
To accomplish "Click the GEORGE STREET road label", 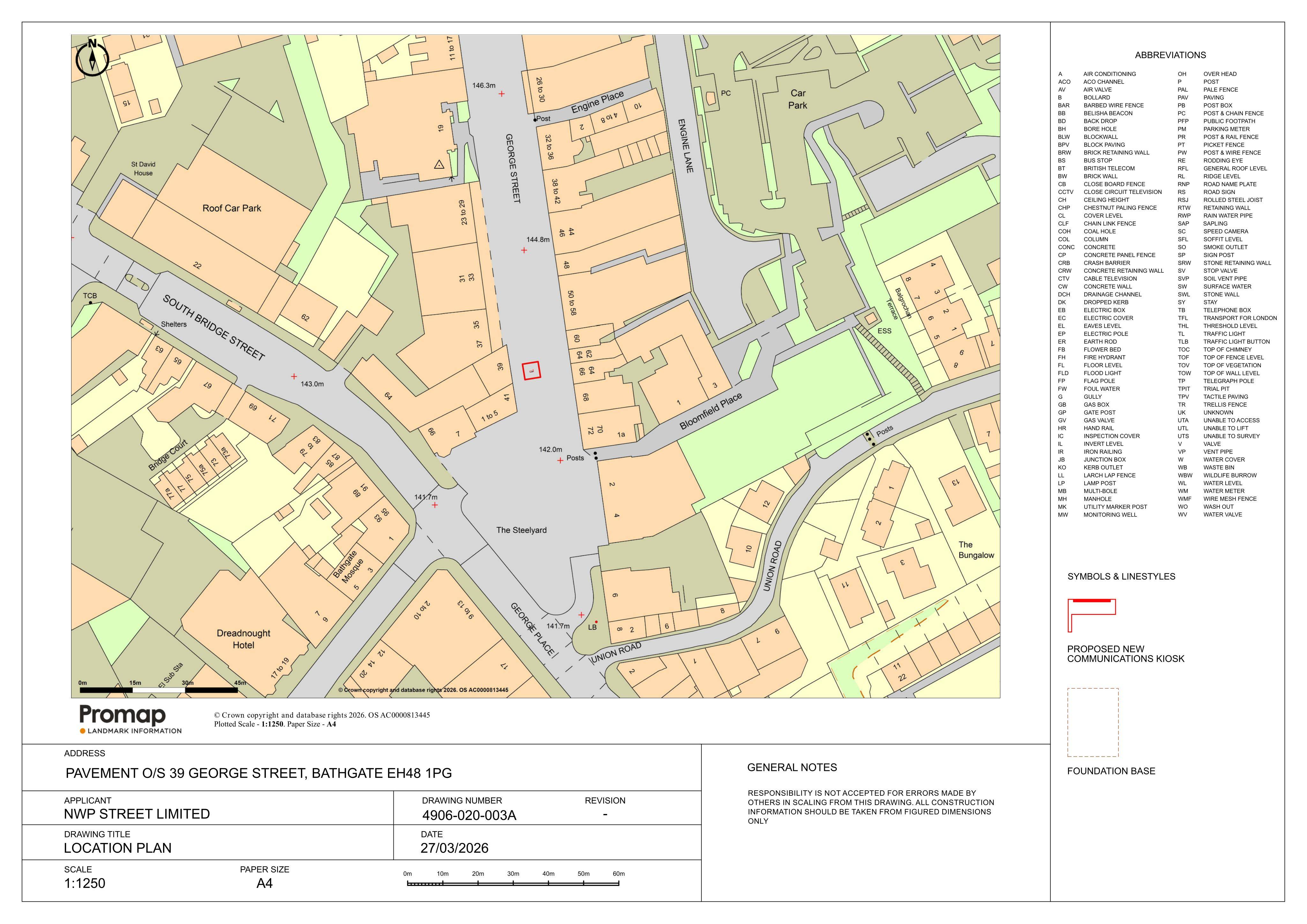I will click(513, 168).
